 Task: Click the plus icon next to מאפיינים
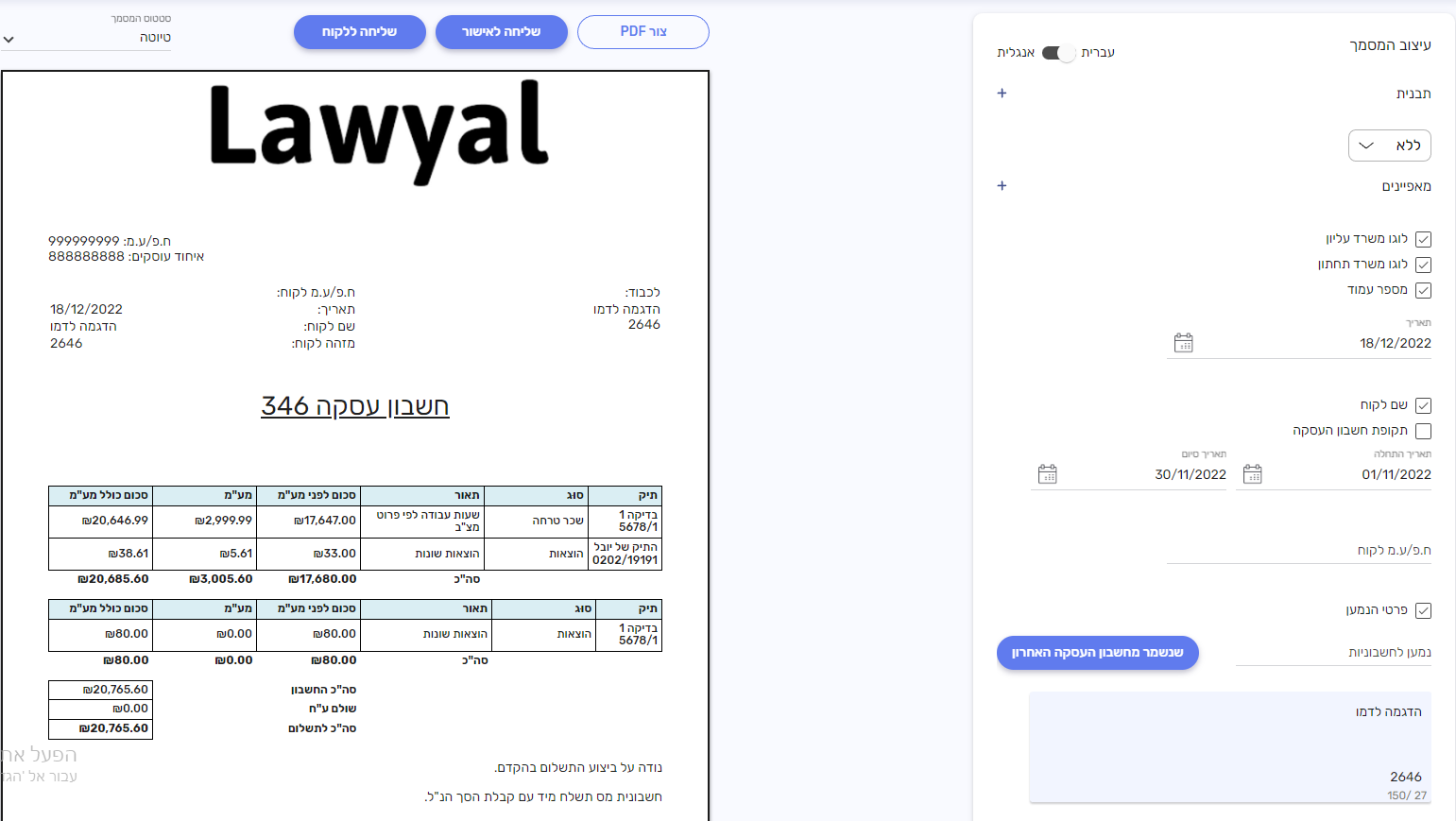click(x=1002, y=186)
